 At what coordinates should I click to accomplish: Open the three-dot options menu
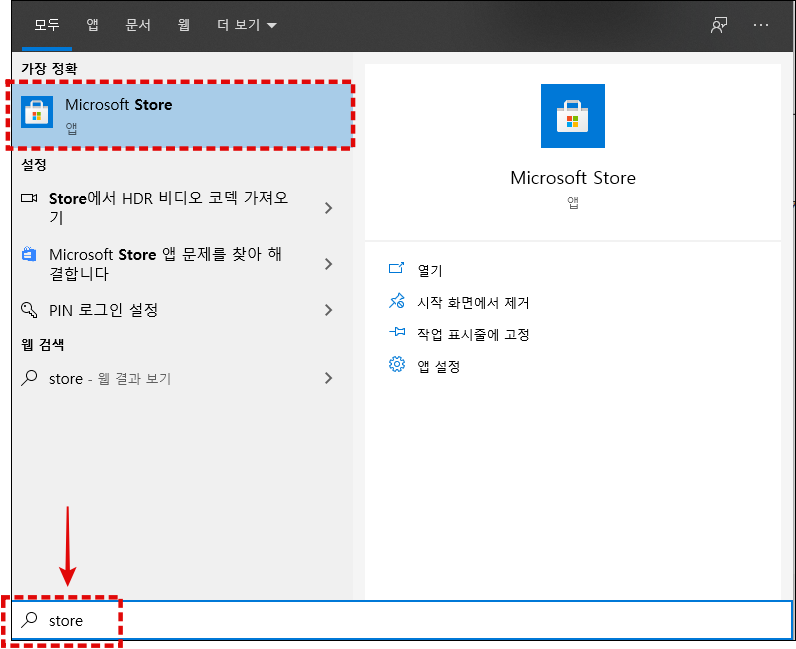click(x=760, y=25)
